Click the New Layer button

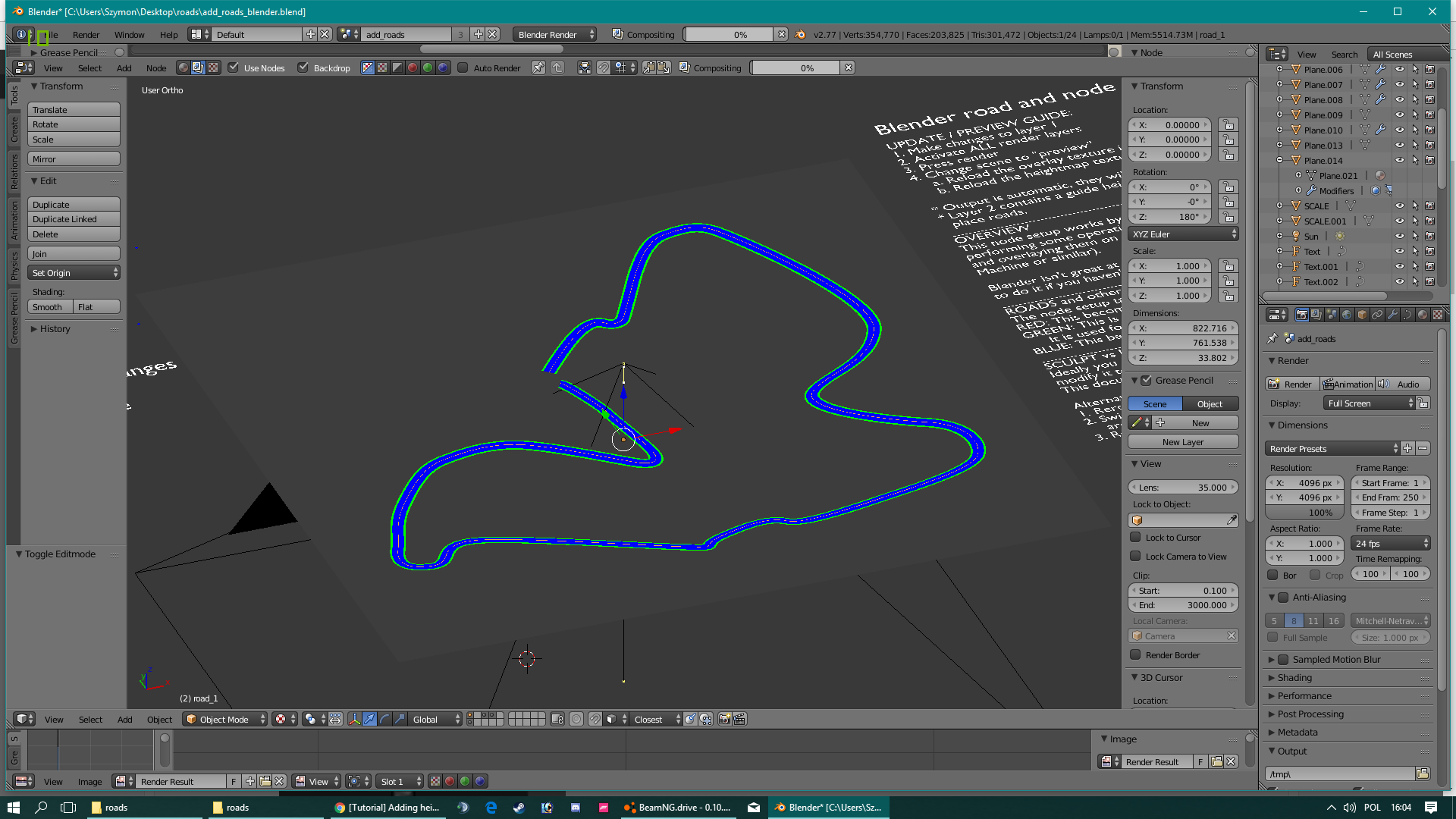1183,441
